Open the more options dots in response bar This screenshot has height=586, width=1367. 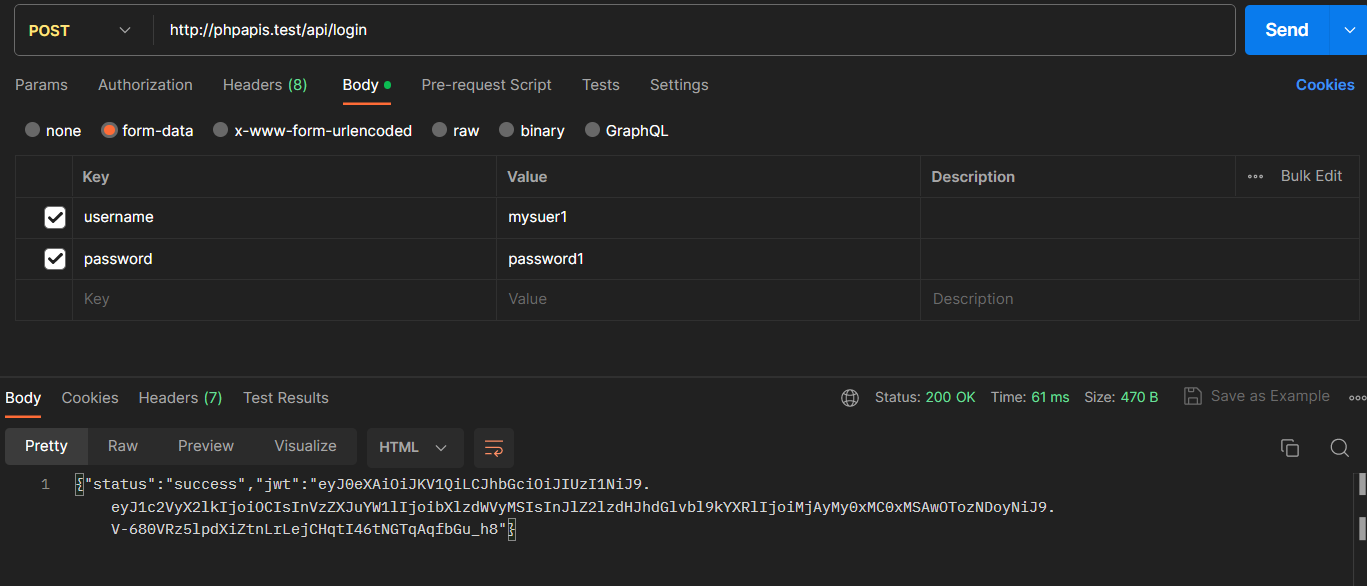(1357, 397)
